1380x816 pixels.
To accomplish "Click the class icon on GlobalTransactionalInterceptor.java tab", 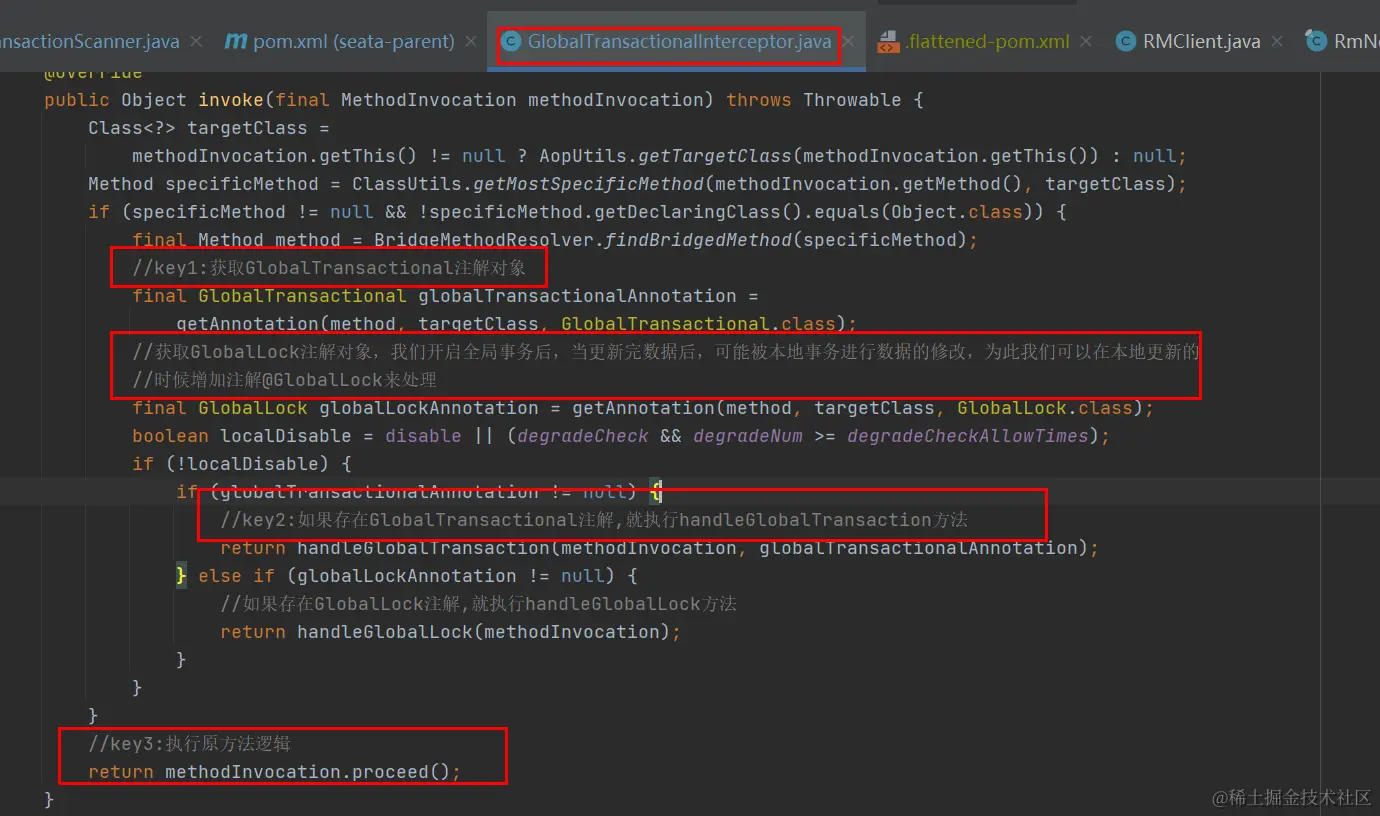I will (x=512, y=42).
